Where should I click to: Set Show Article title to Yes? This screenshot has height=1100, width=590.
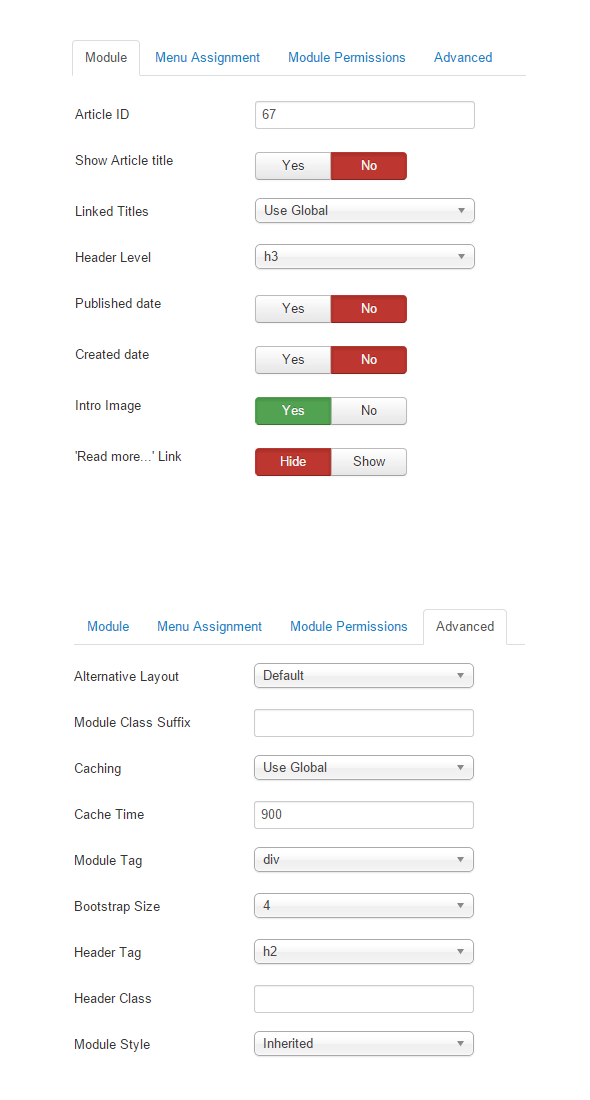(x=293, y=166)
